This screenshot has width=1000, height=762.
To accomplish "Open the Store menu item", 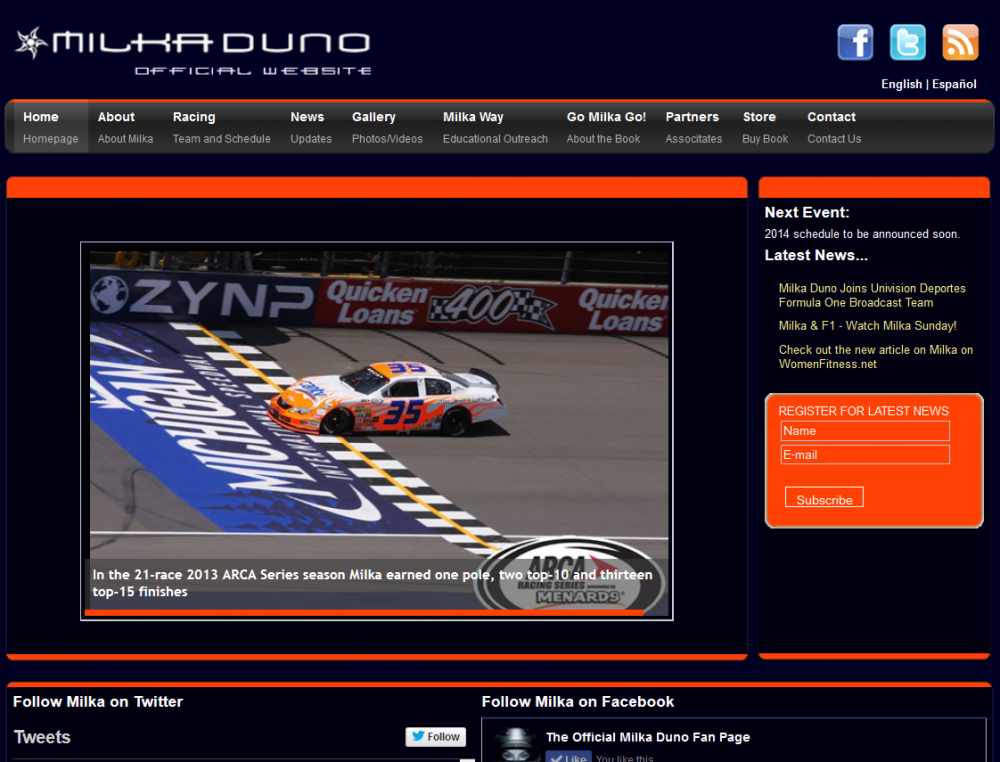I will click(765, 127).
